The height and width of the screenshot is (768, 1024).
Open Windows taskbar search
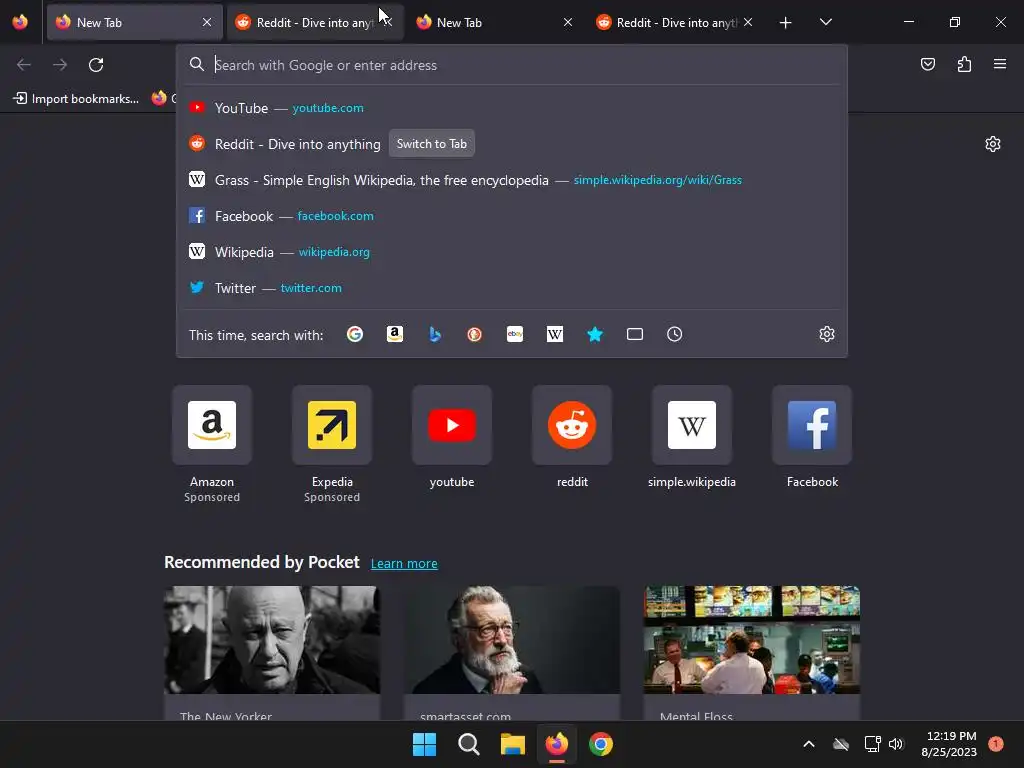coord(468,744)
